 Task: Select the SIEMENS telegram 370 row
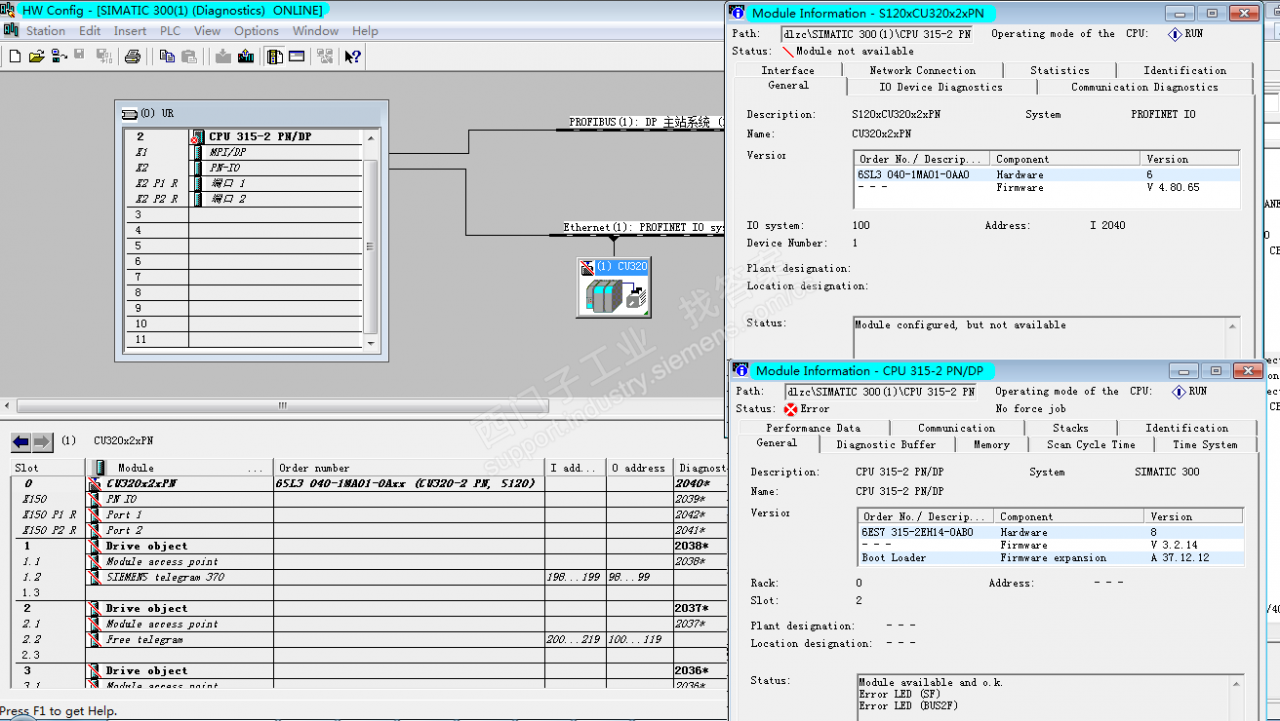pos(369,578)
